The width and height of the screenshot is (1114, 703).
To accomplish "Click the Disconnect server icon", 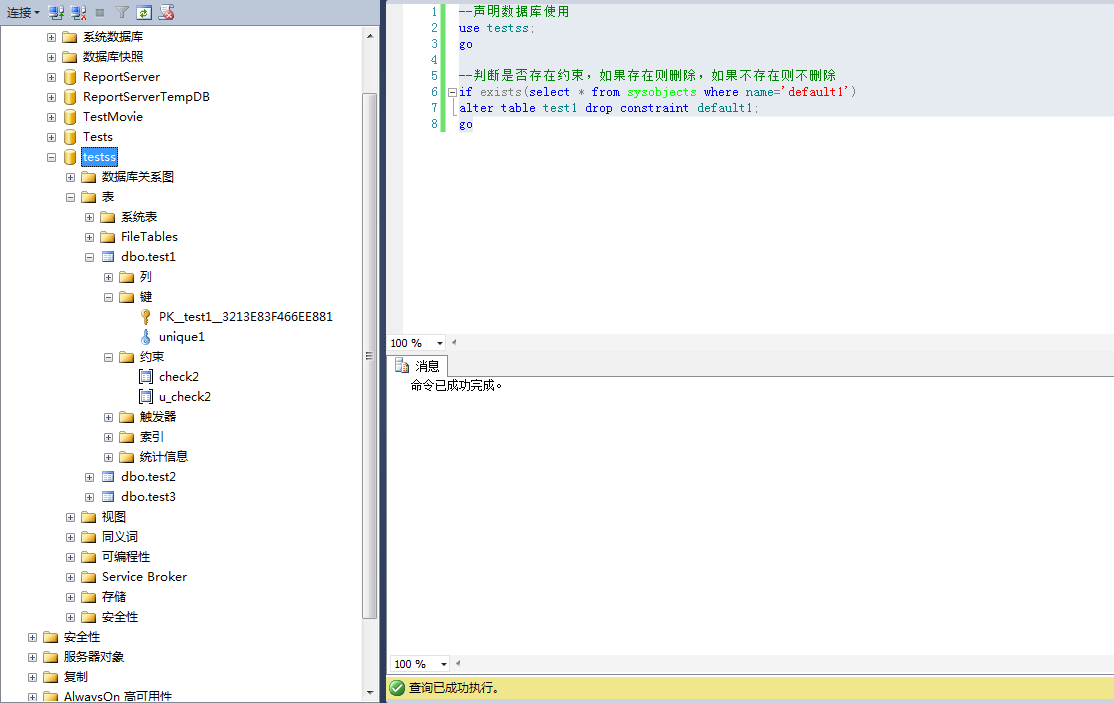I will [x=78, y=12].
